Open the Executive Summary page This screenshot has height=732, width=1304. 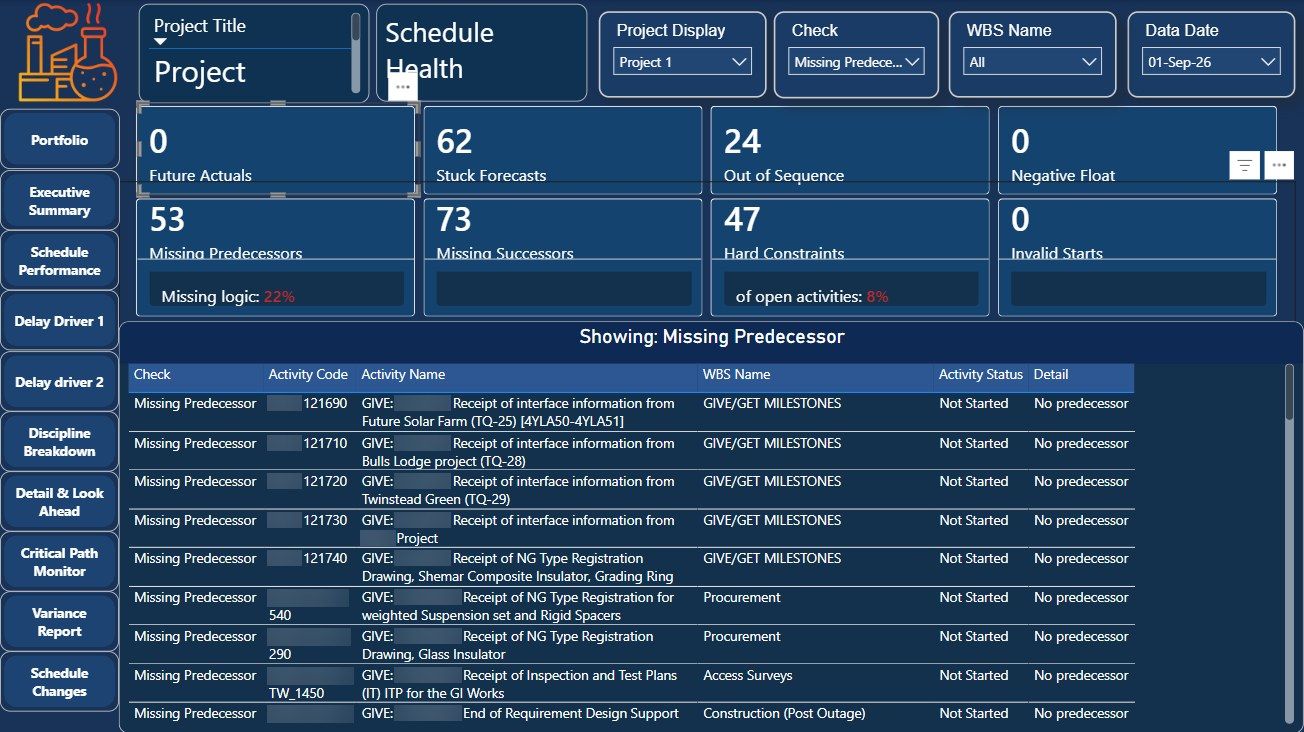pyautogui.click(x=60, y=201)
